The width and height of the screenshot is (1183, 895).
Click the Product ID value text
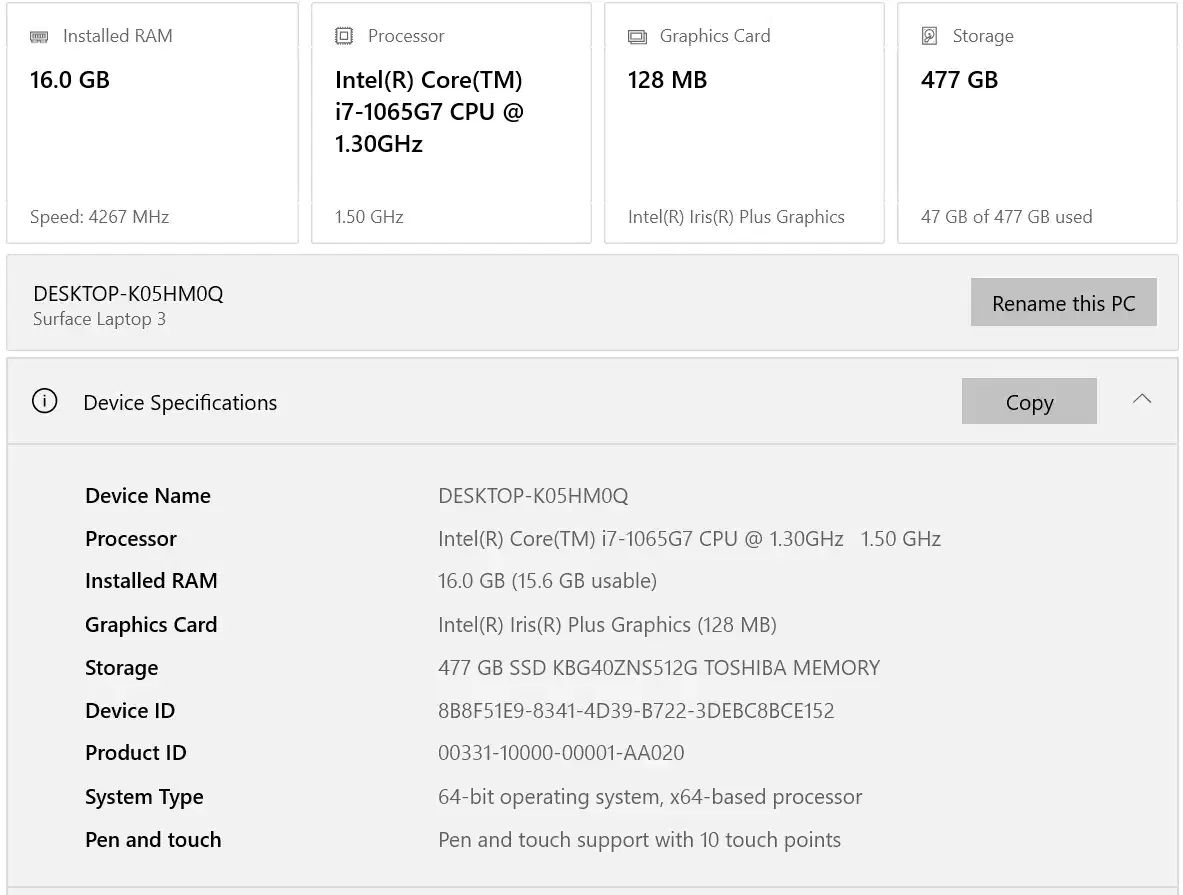point(561,753)
